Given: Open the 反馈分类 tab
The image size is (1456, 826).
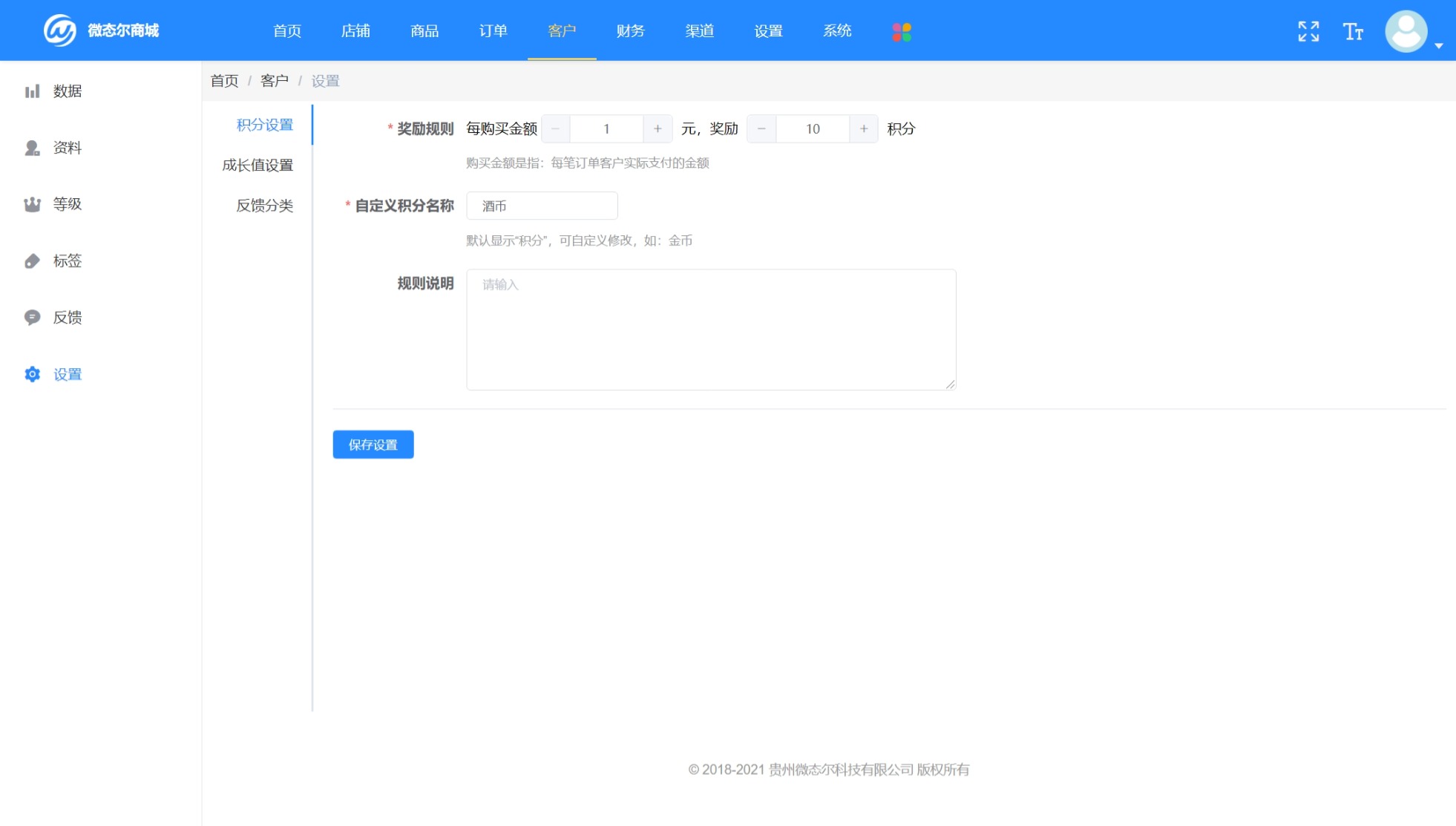Looking at the screenshot, I should [x=264, y=206].
